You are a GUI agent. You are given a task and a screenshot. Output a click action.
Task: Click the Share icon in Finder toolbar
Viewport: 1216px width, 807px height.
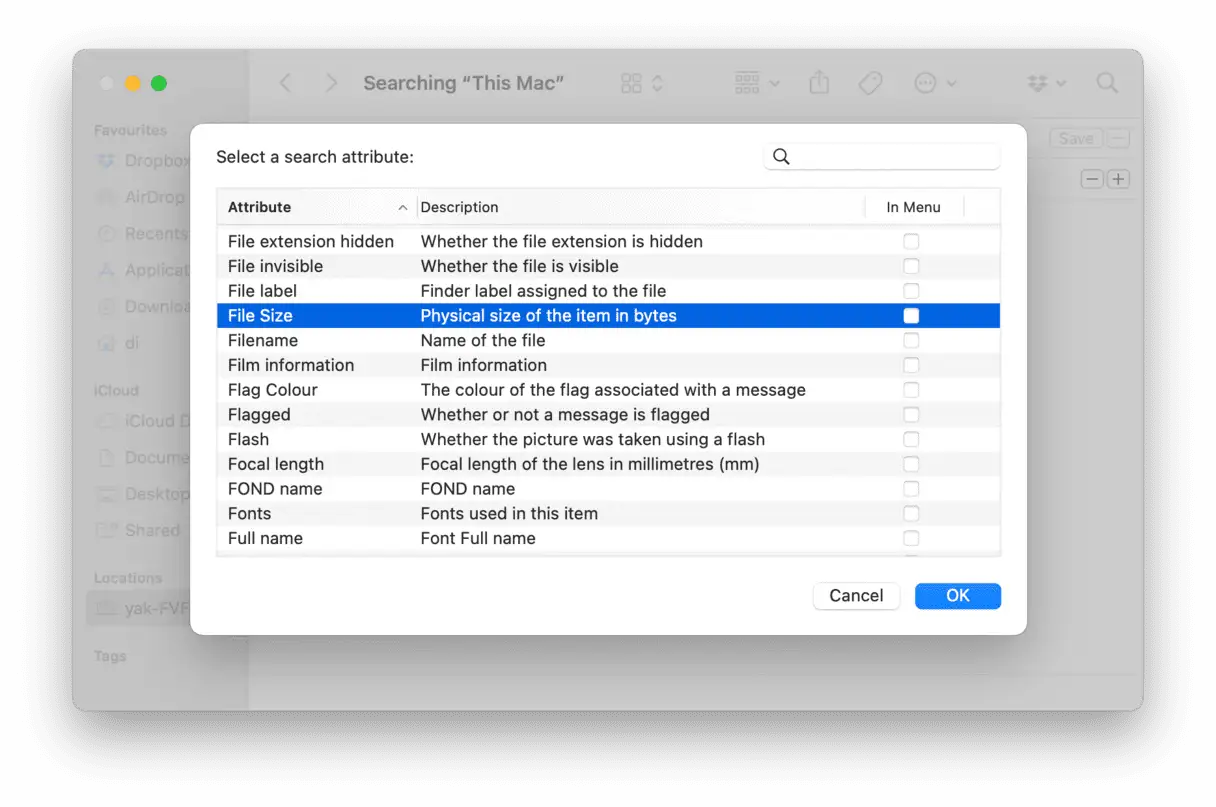pyautogui.click(x=819, y=83)
